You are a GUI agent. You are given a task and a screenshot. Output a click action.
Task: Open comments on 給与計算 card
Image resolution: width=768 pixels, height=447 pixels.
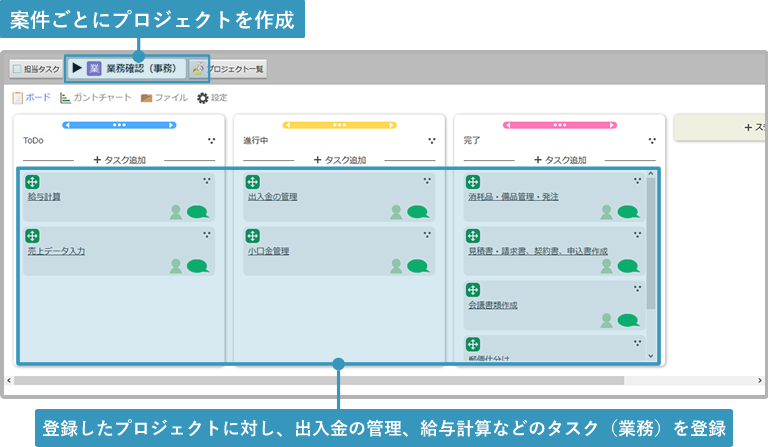198,212
